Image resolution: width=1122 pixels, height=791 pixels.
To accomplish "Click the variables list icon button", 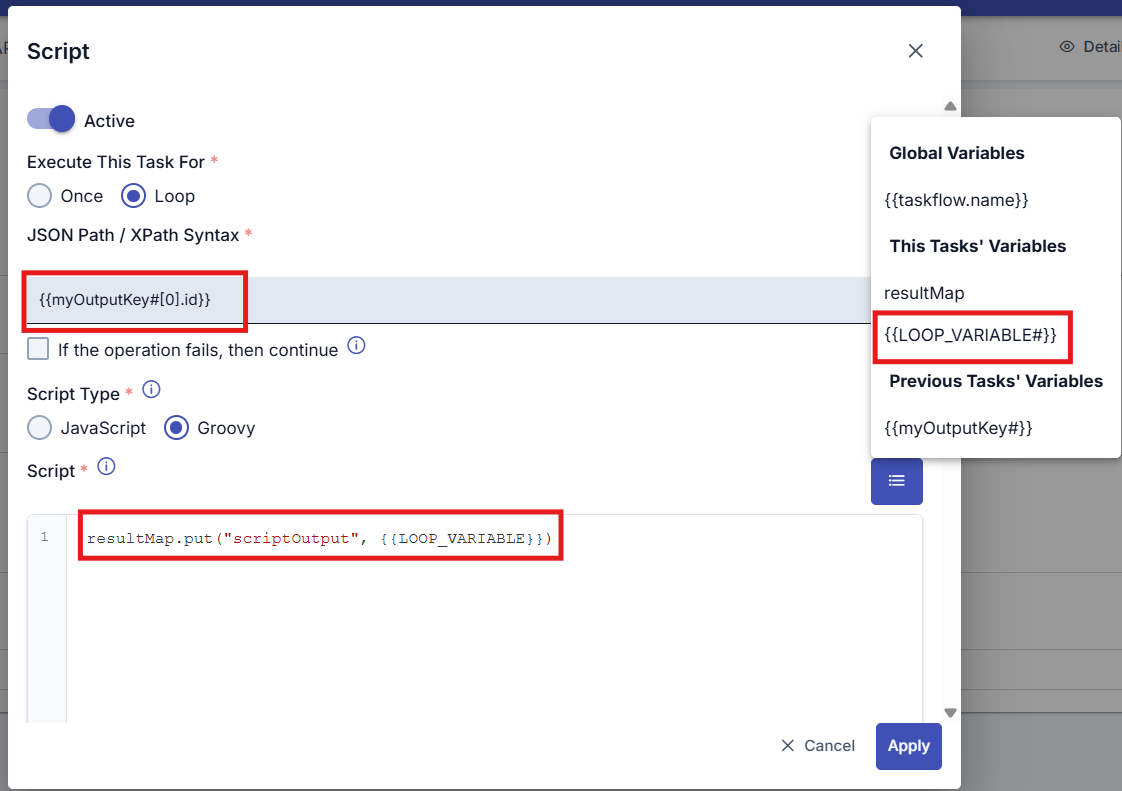I will pos(896,481).
